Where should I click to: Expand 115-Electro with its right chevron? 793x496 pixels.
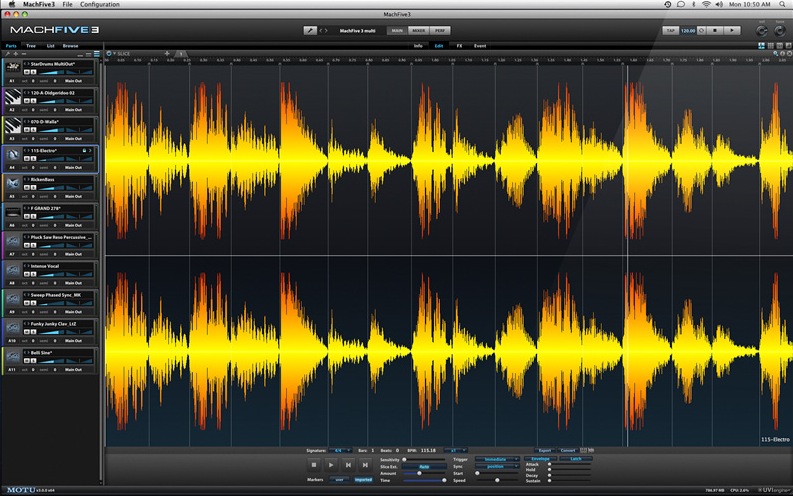tap(91, 151)
